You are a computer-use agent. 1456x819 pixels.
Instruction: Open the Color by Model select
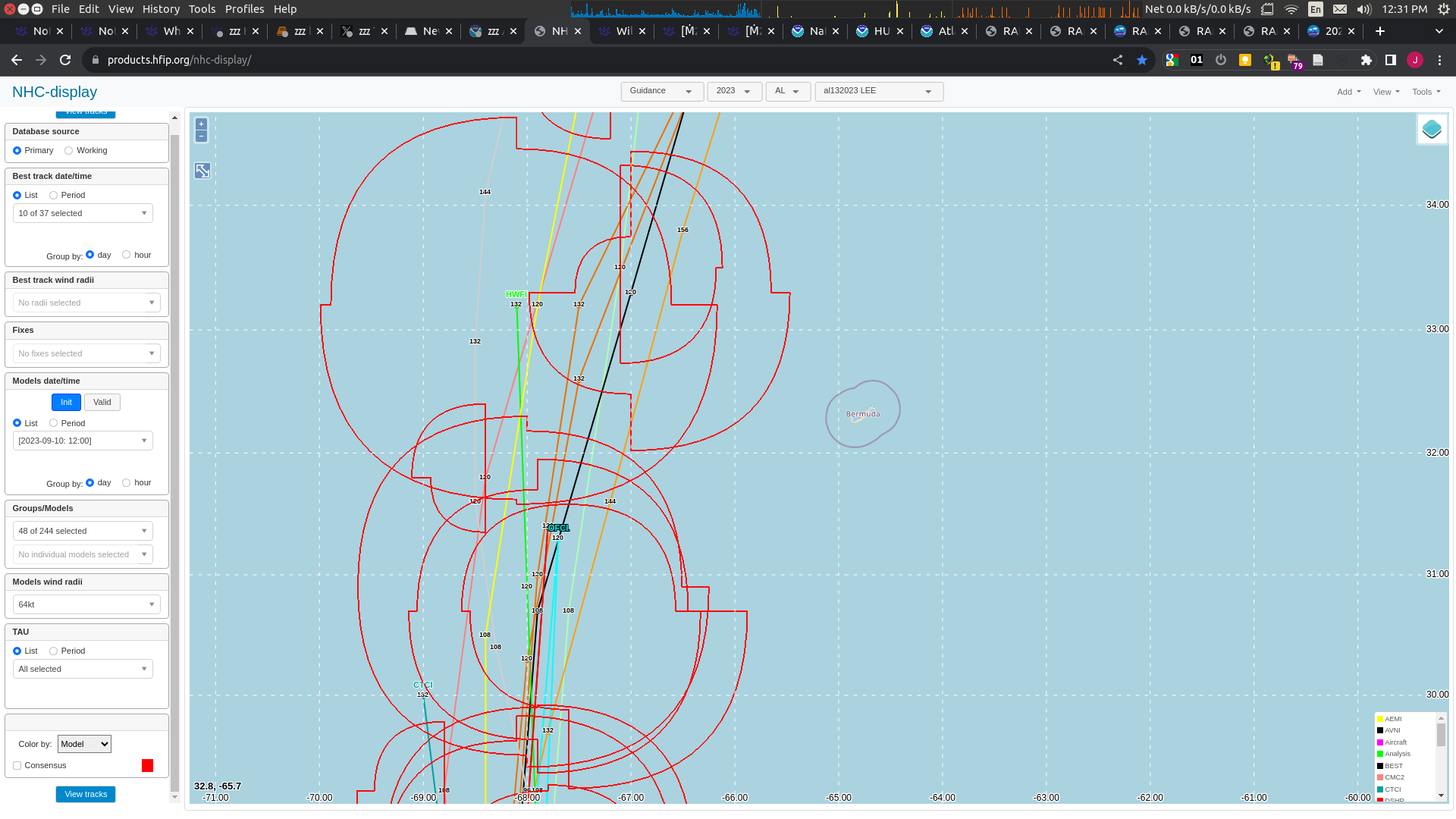click(84, 744)
